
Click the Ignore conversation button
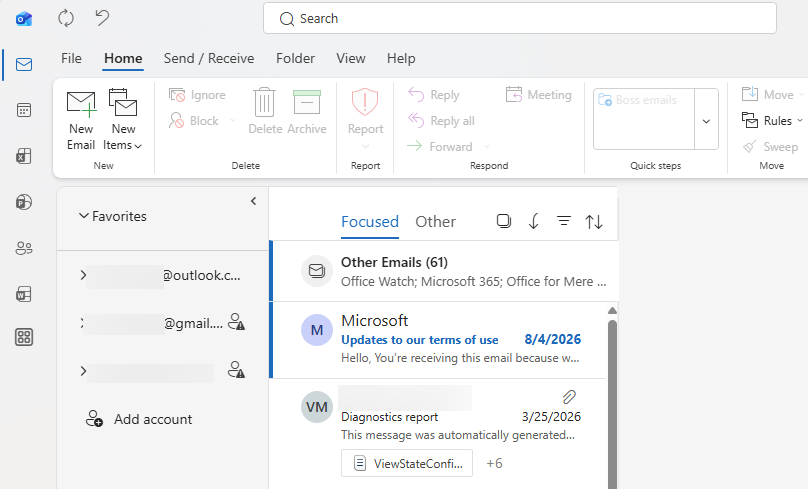click(x=197, y=95)
